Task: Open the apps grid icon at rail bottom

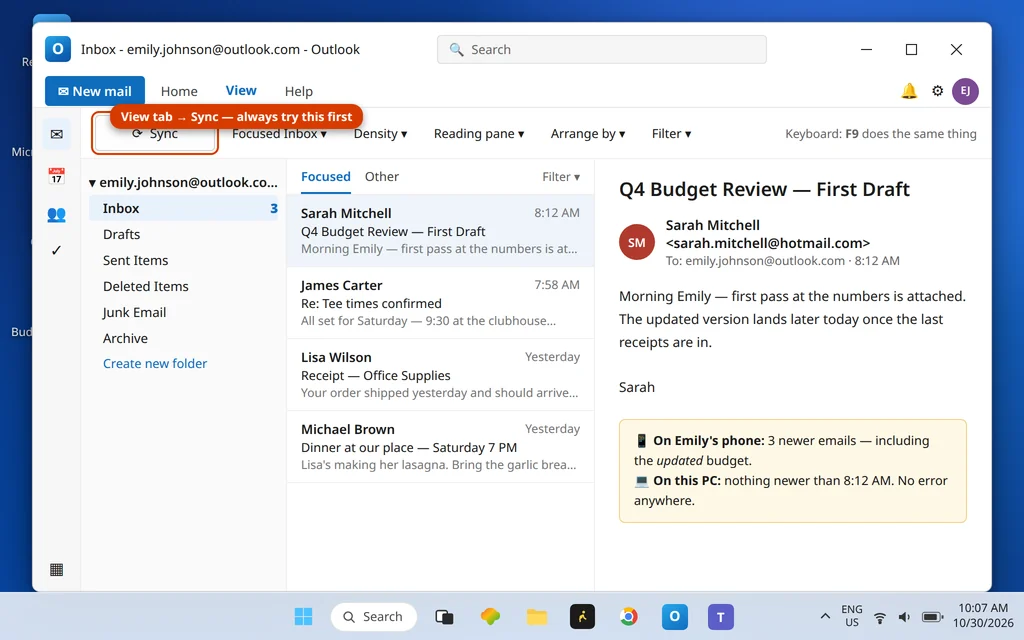Action: click(x=57, y=569)
